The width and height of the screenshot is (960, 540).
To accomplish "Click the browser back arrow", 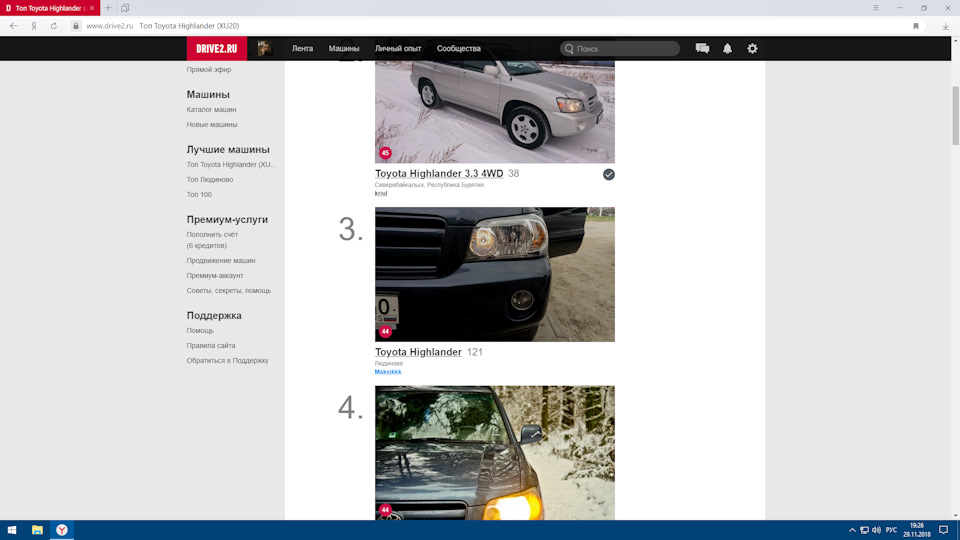I will (13, 26).
